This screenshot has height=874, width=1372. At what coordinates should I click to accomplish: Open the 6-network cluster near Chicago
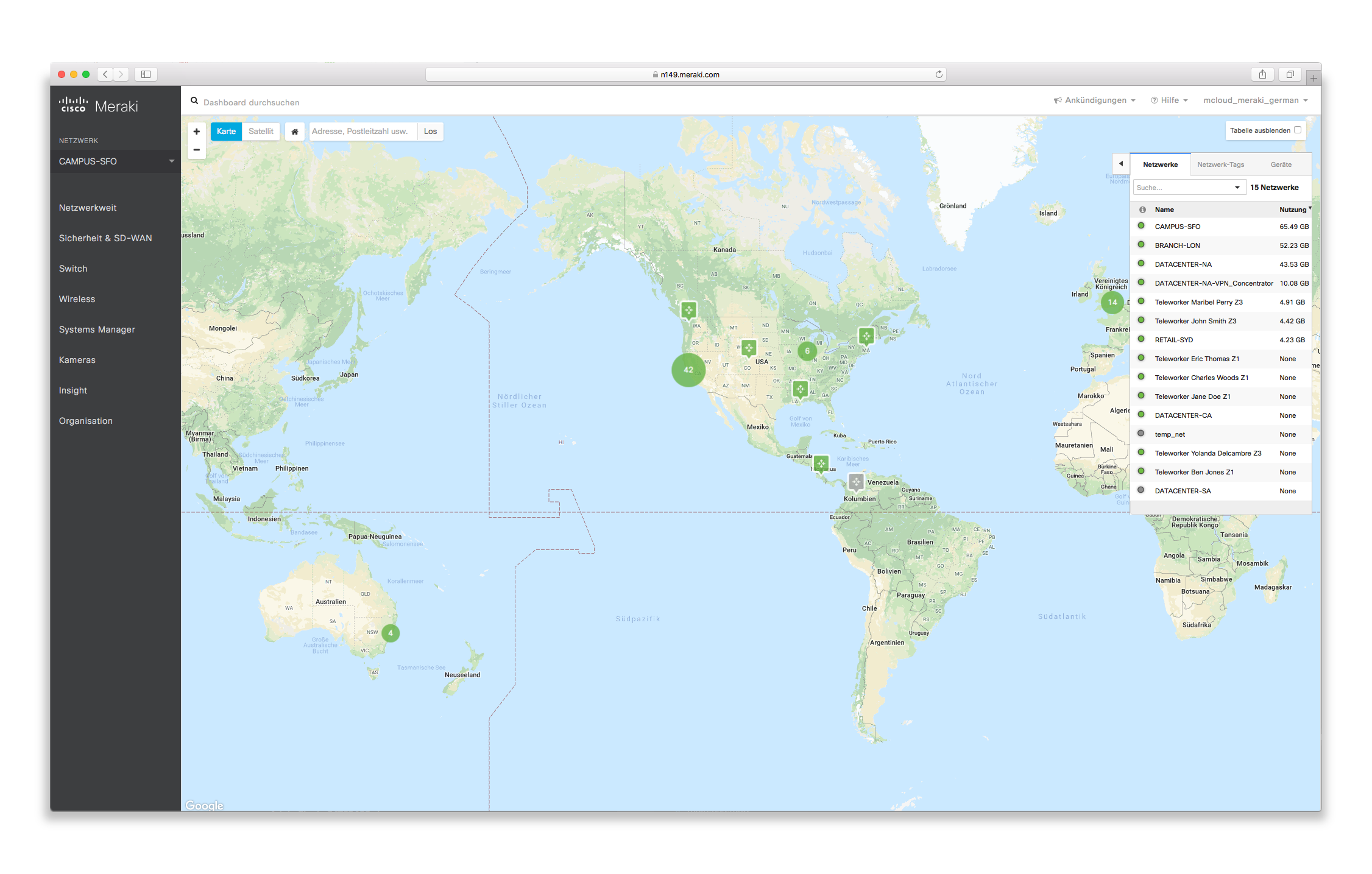click(x=807, y=351)
